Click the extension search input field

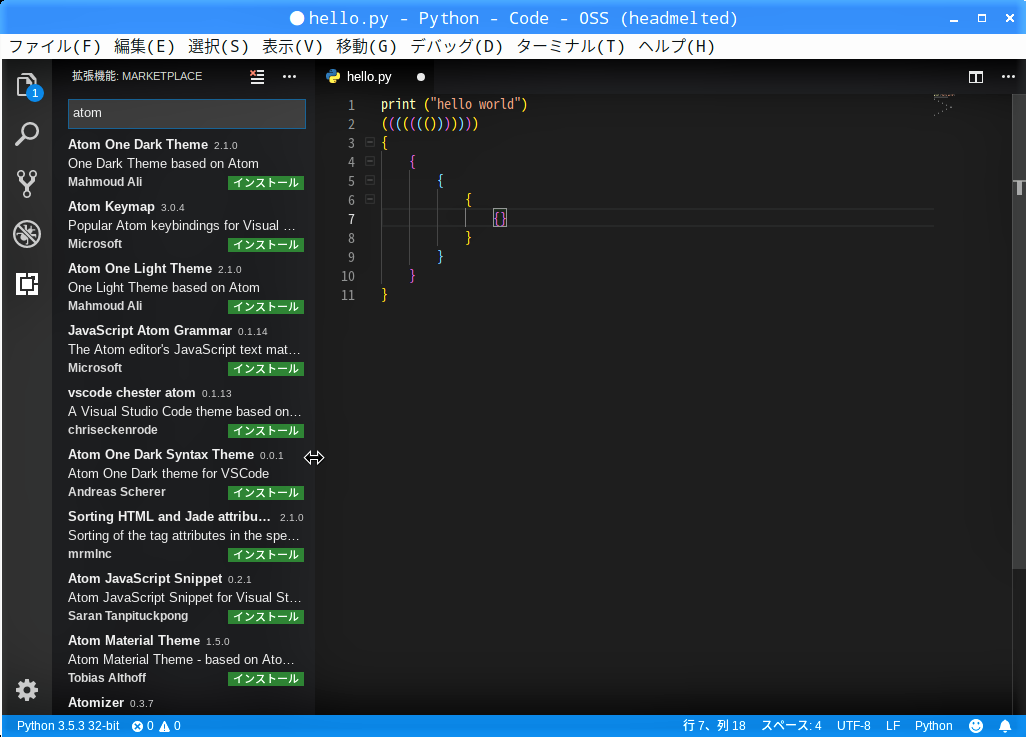pyautogui.click(x=186, y=113)
